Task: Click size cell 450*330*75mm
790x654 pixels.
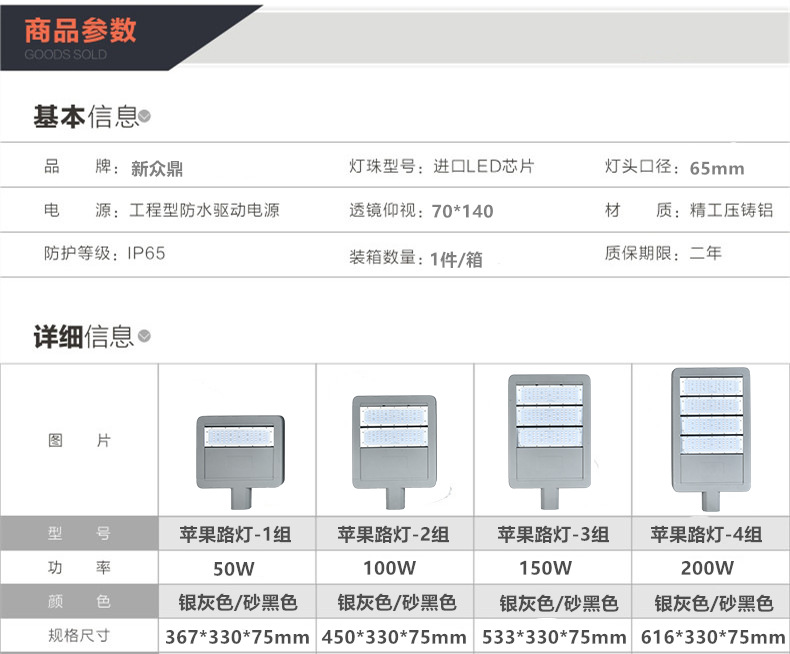Action: [x=394, y=637]
